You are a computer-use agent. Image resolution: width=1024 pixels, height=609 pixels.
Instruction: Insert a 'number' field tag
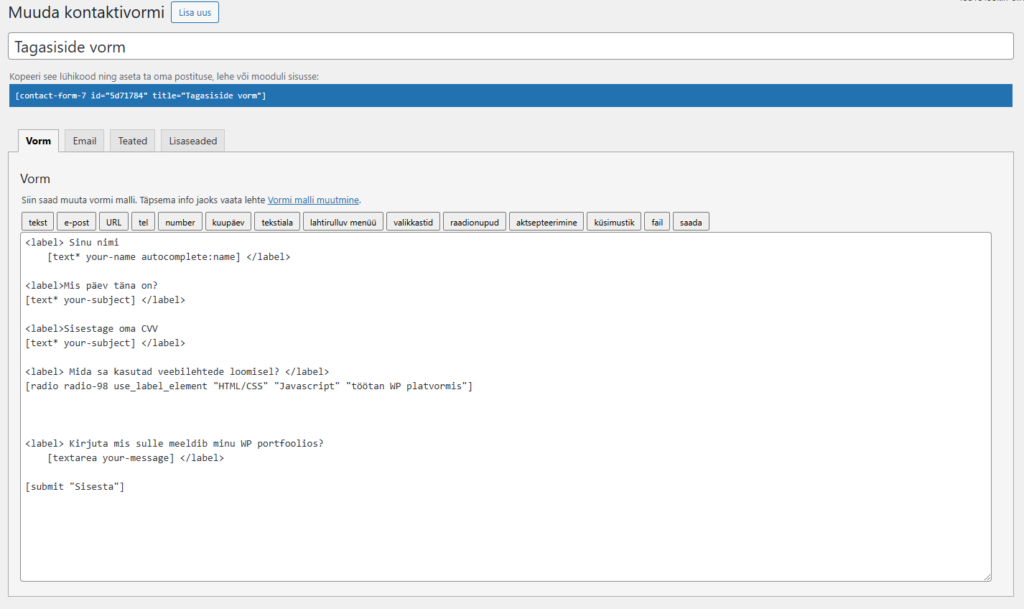[180, 222]
